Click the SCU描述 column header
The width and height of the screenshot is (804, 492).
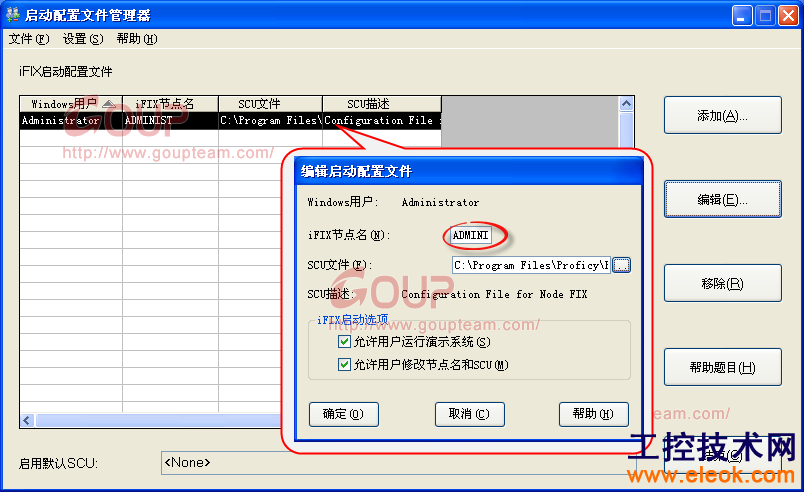tap(381, 104)
